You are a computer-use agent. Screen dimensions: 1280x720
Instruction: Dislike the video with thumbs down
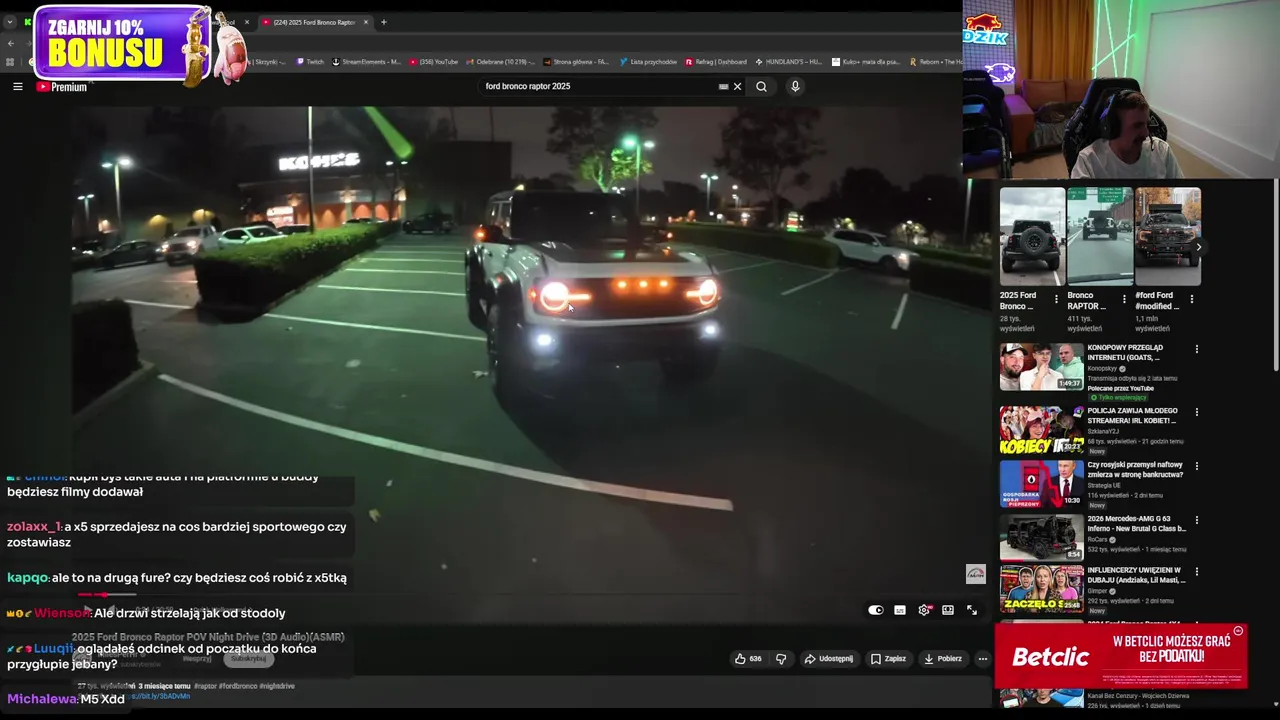(x=781, y=659)
